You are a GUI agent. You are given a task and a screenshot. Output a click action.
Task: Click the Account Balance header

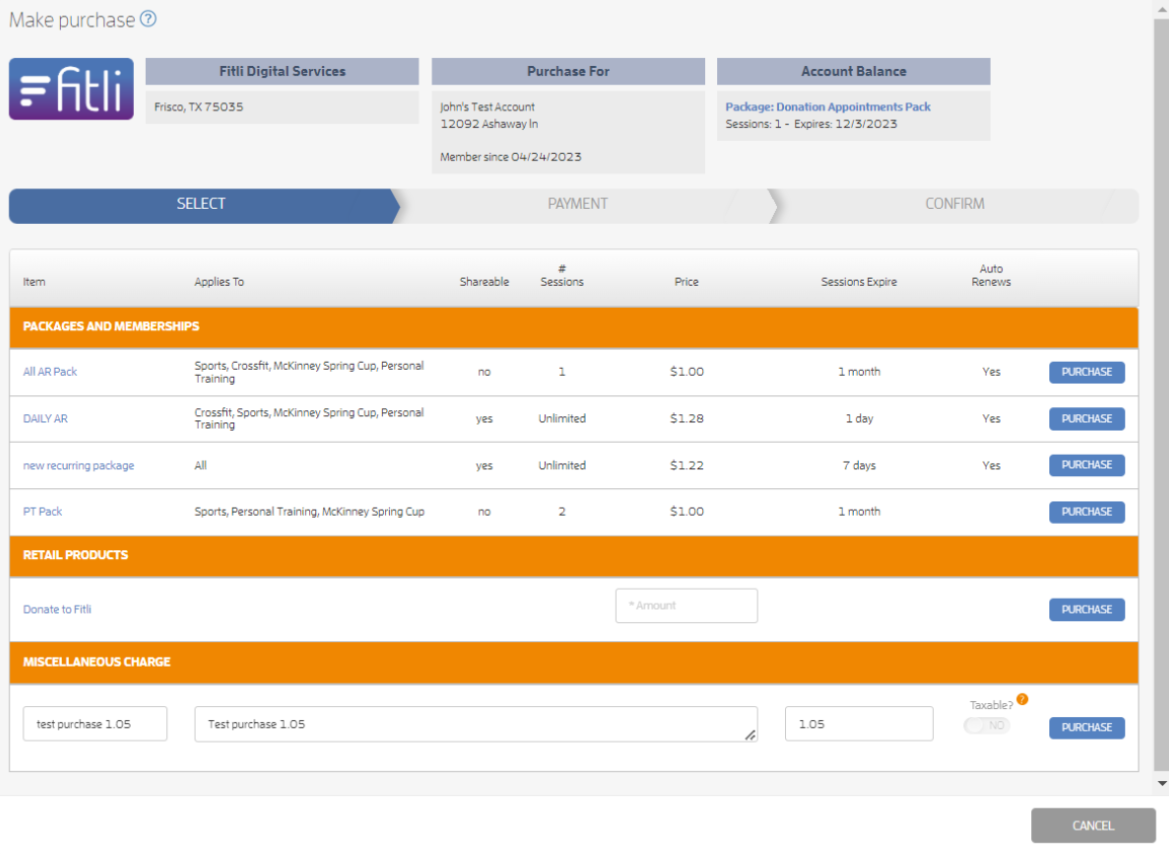pos(854,72)
